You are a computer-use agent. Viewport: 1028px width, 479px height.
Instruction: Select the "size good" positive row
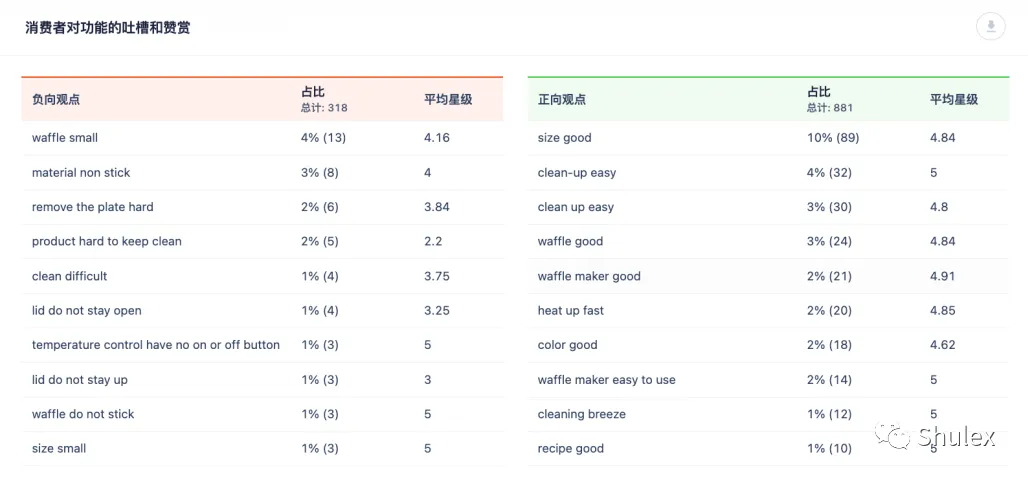pyautogui.click(x=768, y=138)
